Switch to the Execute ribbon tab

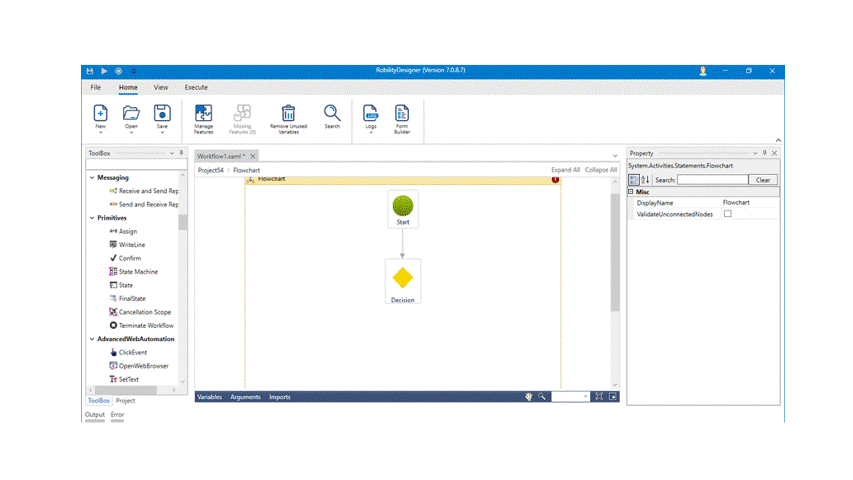click(196, 88)
